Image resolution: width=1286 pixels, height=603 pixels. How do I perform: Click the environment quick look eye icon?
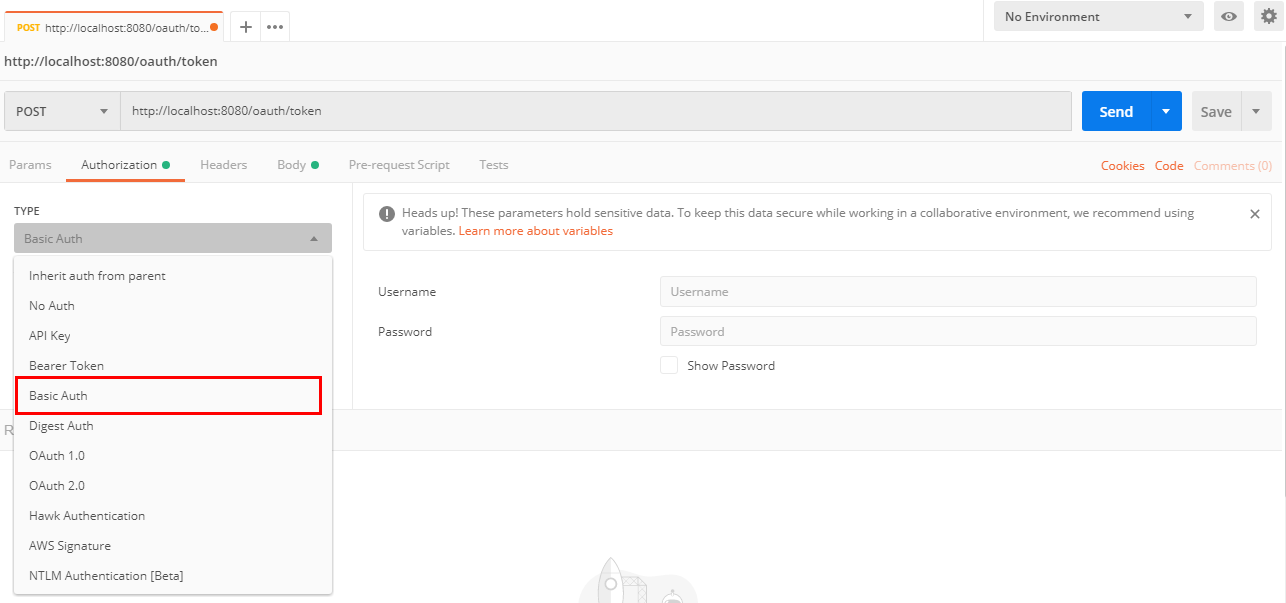click(1229, 16)
